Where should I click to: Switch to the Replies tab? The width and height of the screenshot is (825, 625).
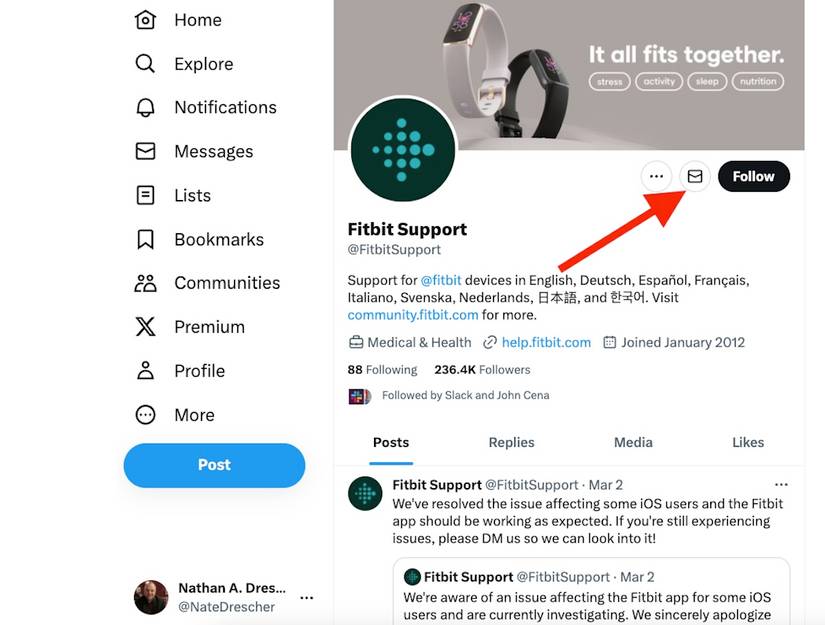[x=511, y=442]
